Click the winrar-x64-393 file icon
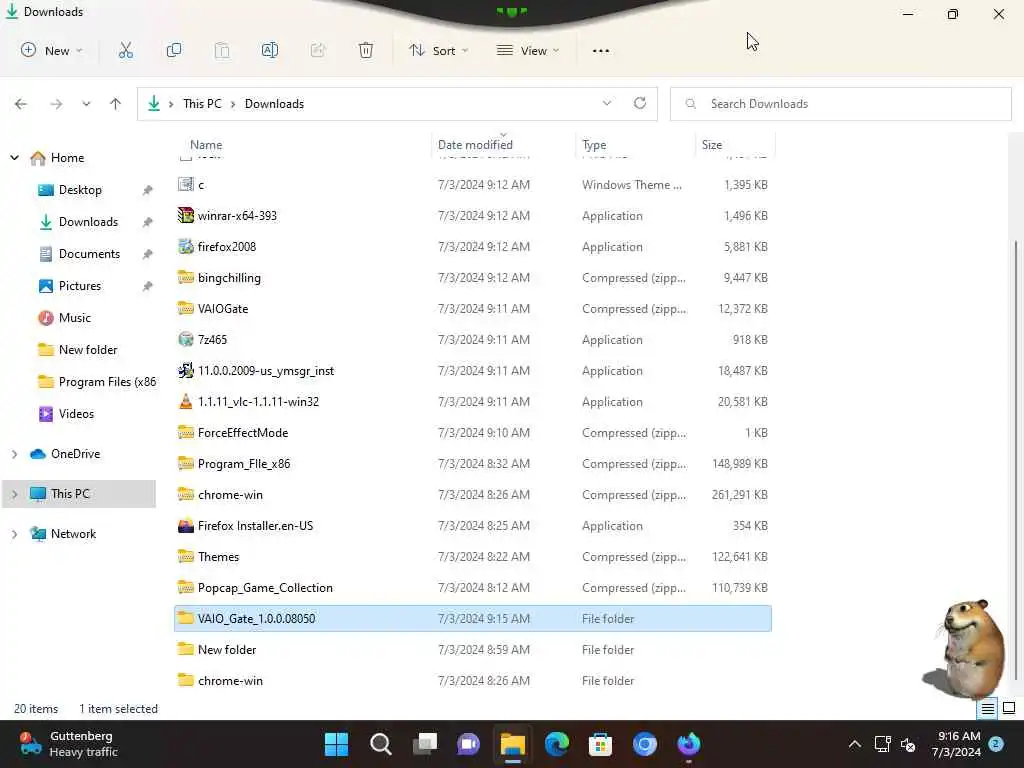This screenshot has height=768, width=1024. coord(185,216)
